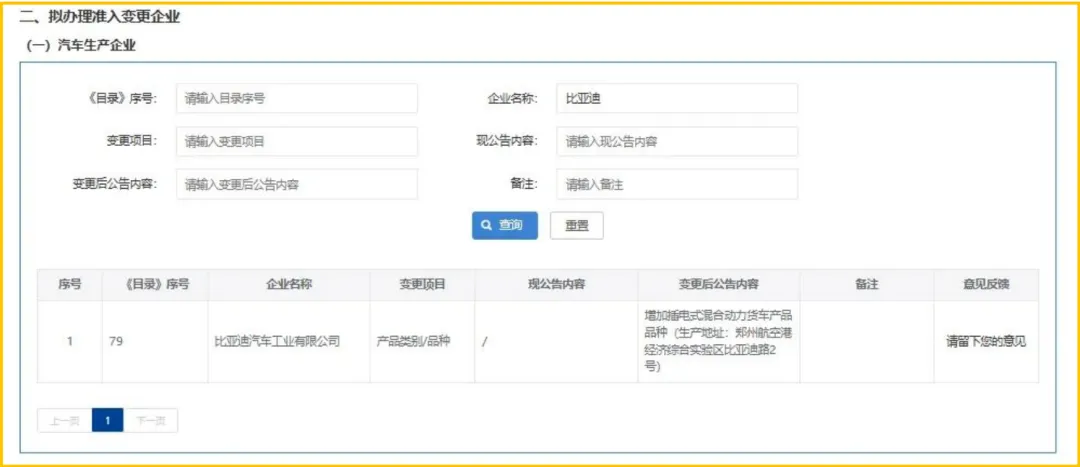Click the 变更项目 column header
This screenshot has height=467, width=1080.
[422, 284]
